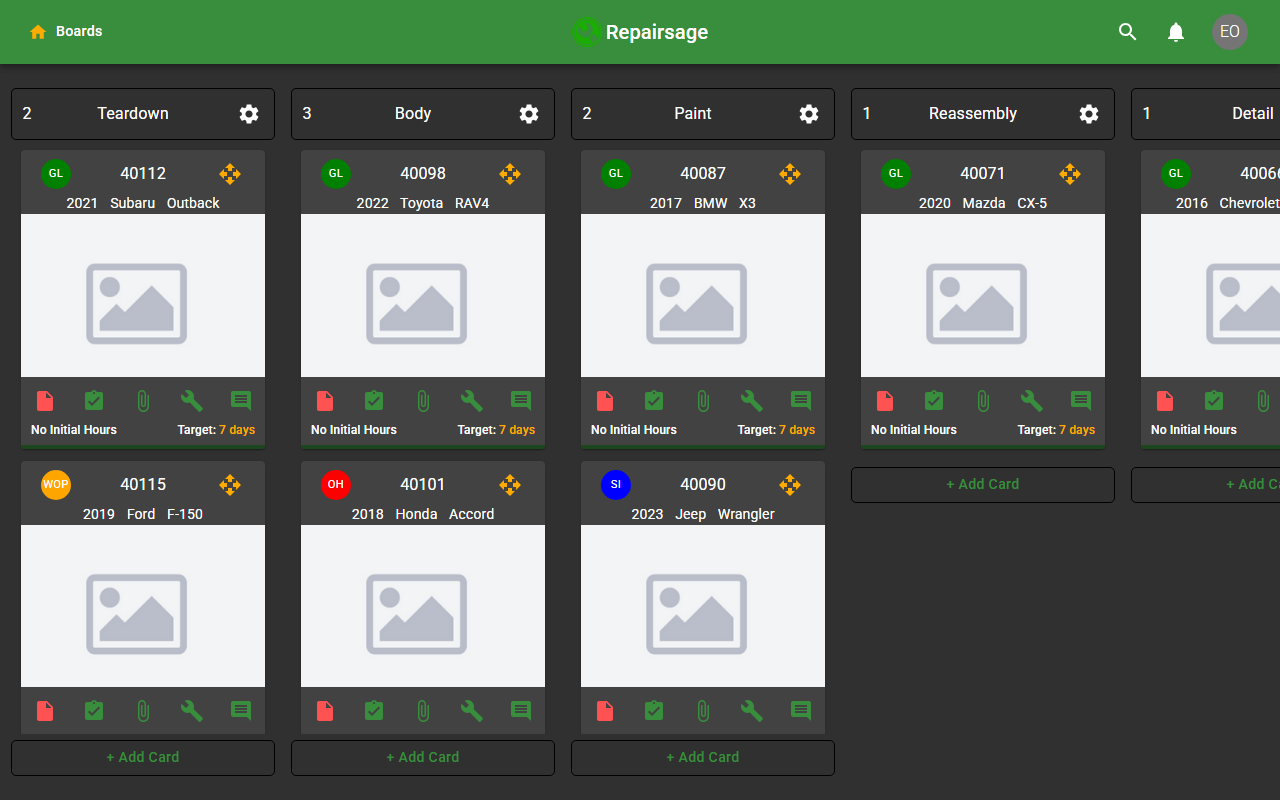This screenshot has width=1280, height=800.
Task: Click the move handle on card 40115
Action: [230, 485]
